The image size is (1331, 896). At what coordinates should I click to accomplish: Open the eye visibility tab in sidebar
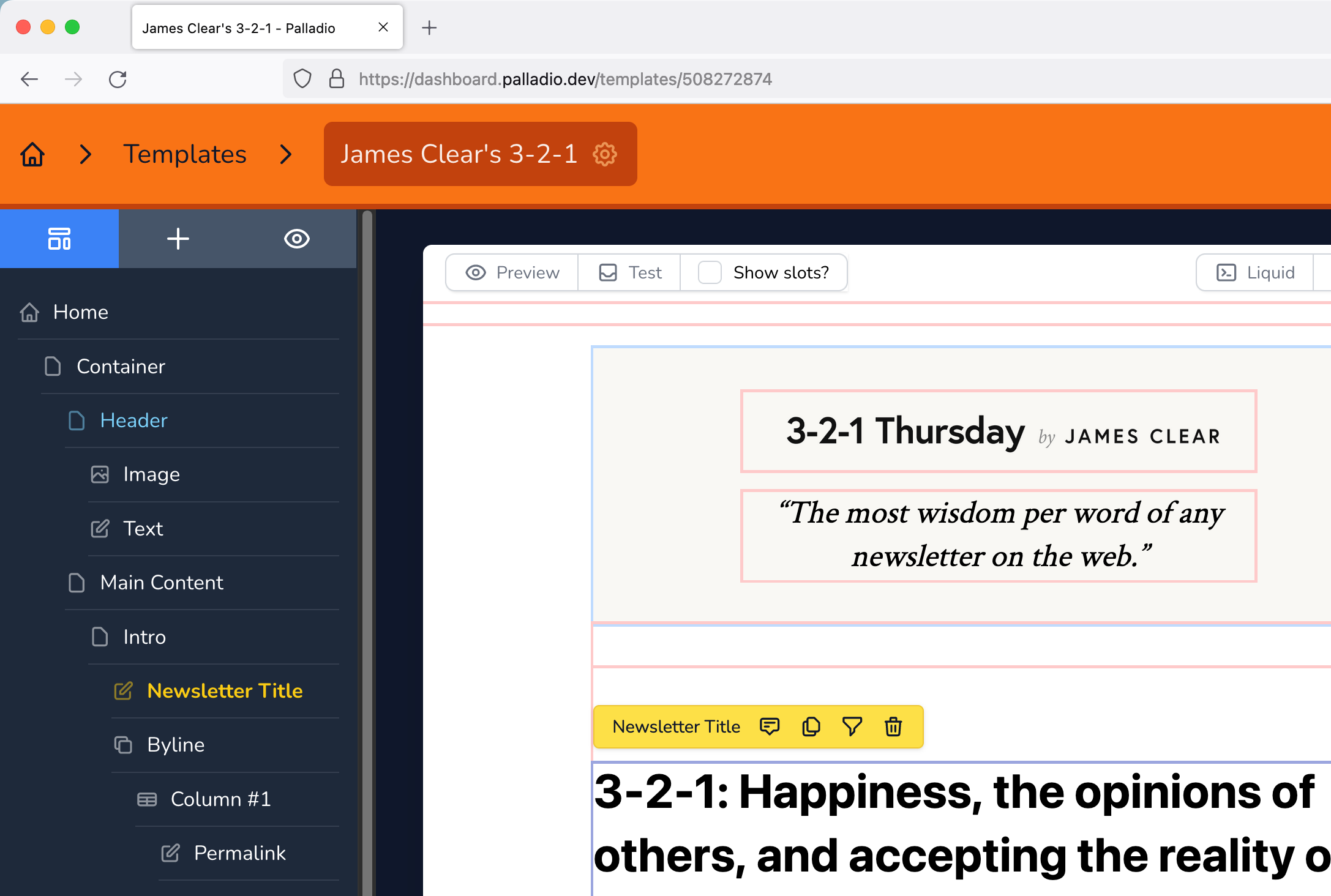[297, 239]
